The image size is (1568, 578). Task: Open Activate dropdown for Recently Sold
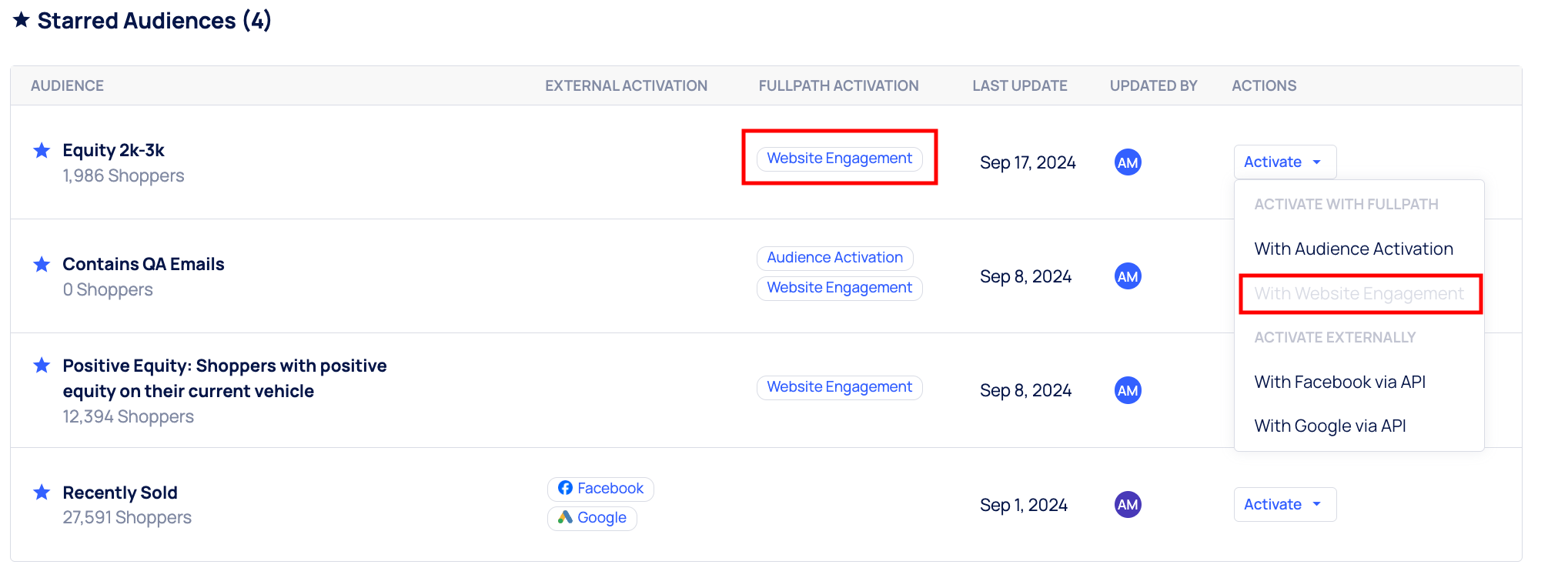(1284, 505)
